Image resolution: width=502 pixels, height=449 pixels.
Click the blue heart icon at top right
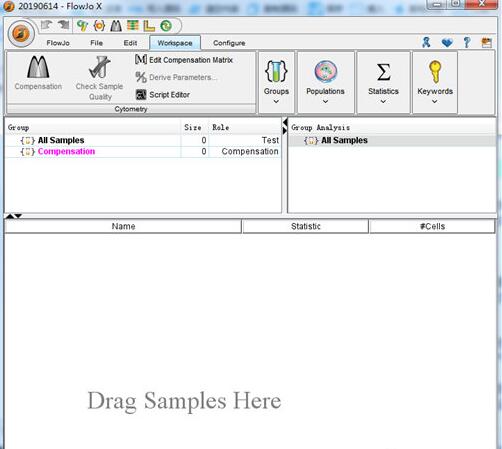[447, 42]
